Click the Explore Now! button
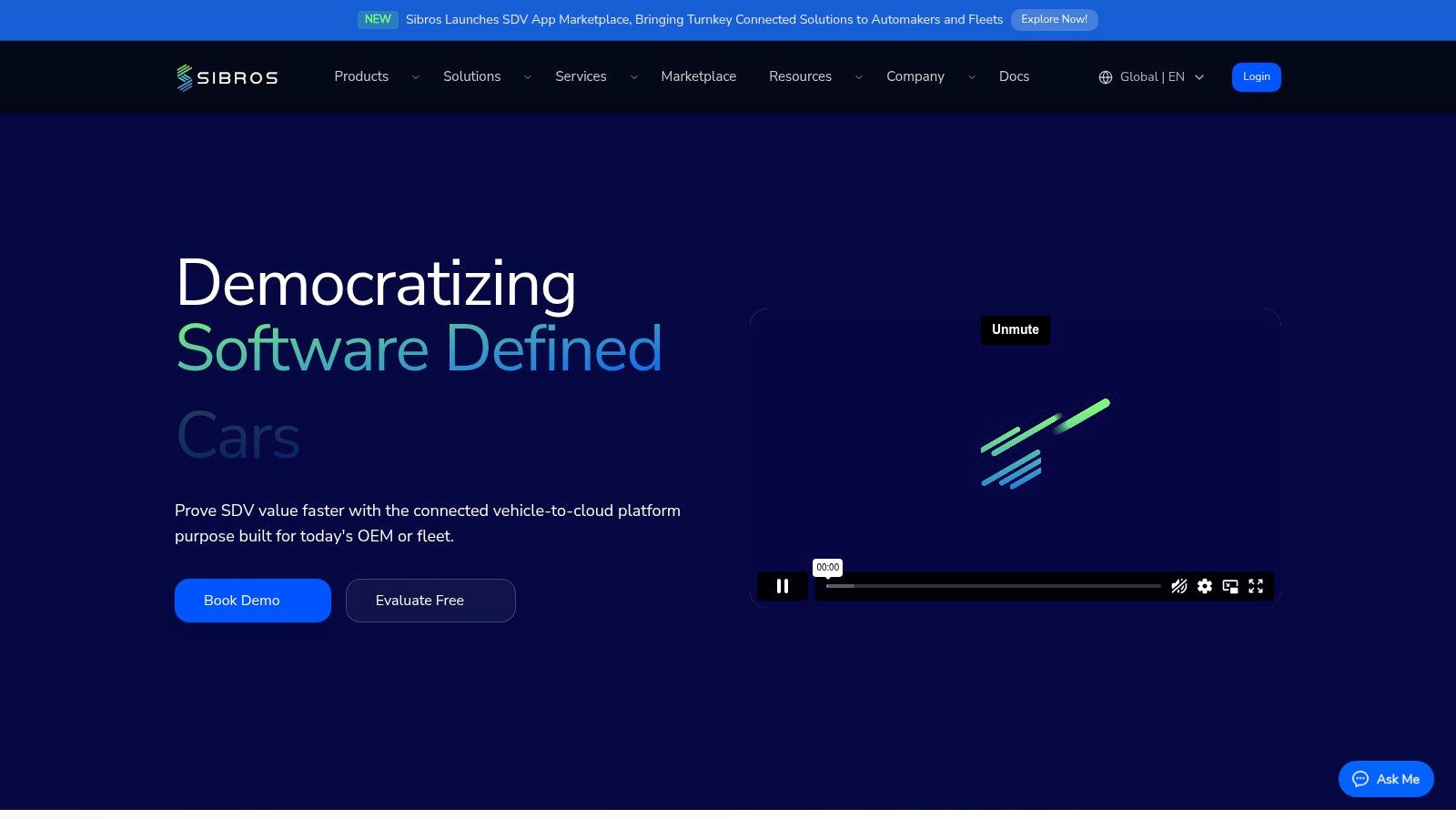The width and height of the screenshot is (1456, 819). 1055,20
